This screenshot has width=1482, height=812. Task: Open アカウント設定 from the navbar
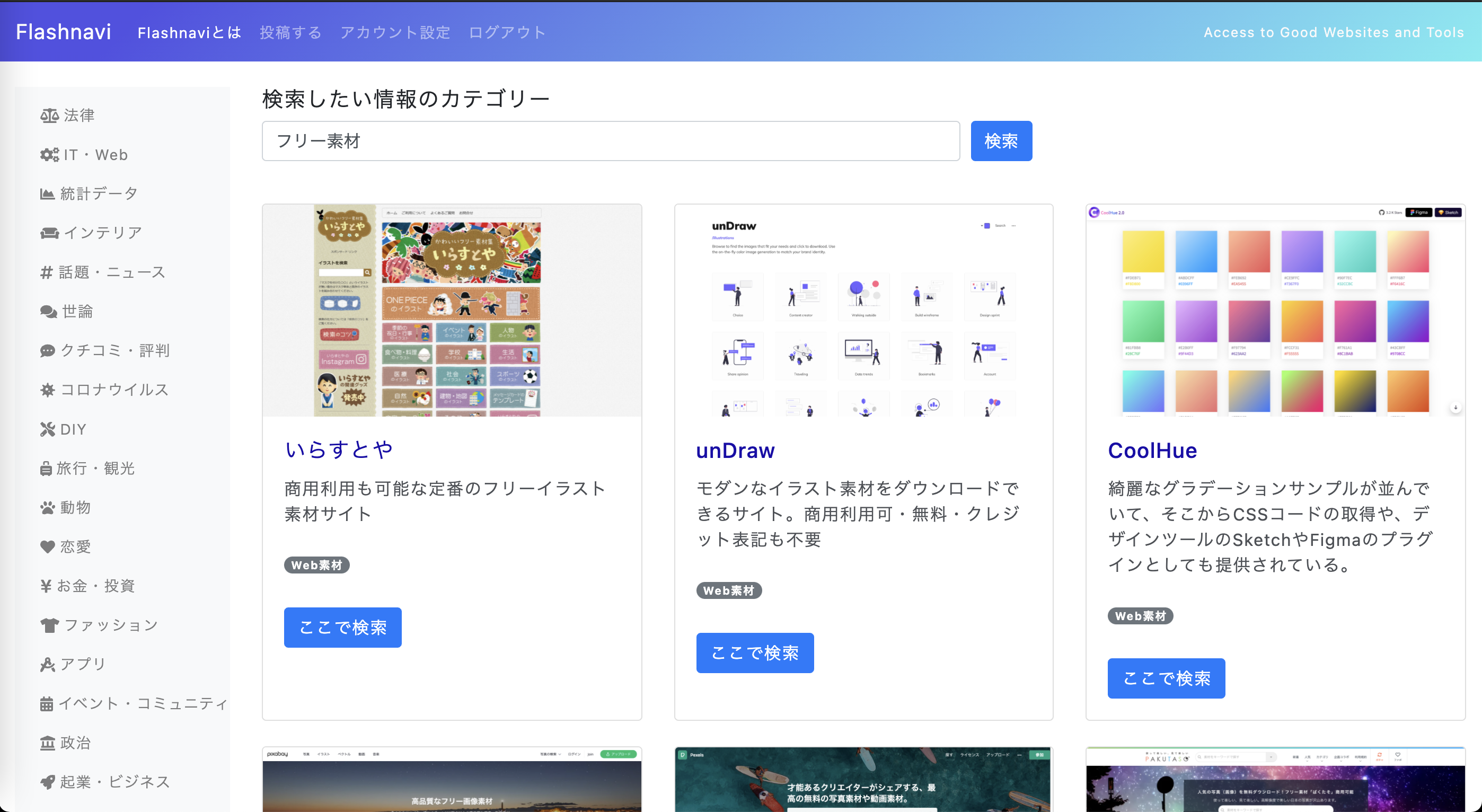point(395,32)
